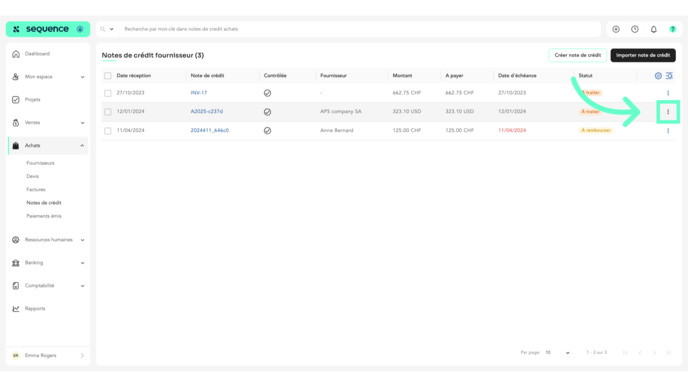Click Importer note de crédit button
The height and width of the screenshot is (387, 688).
643,55
